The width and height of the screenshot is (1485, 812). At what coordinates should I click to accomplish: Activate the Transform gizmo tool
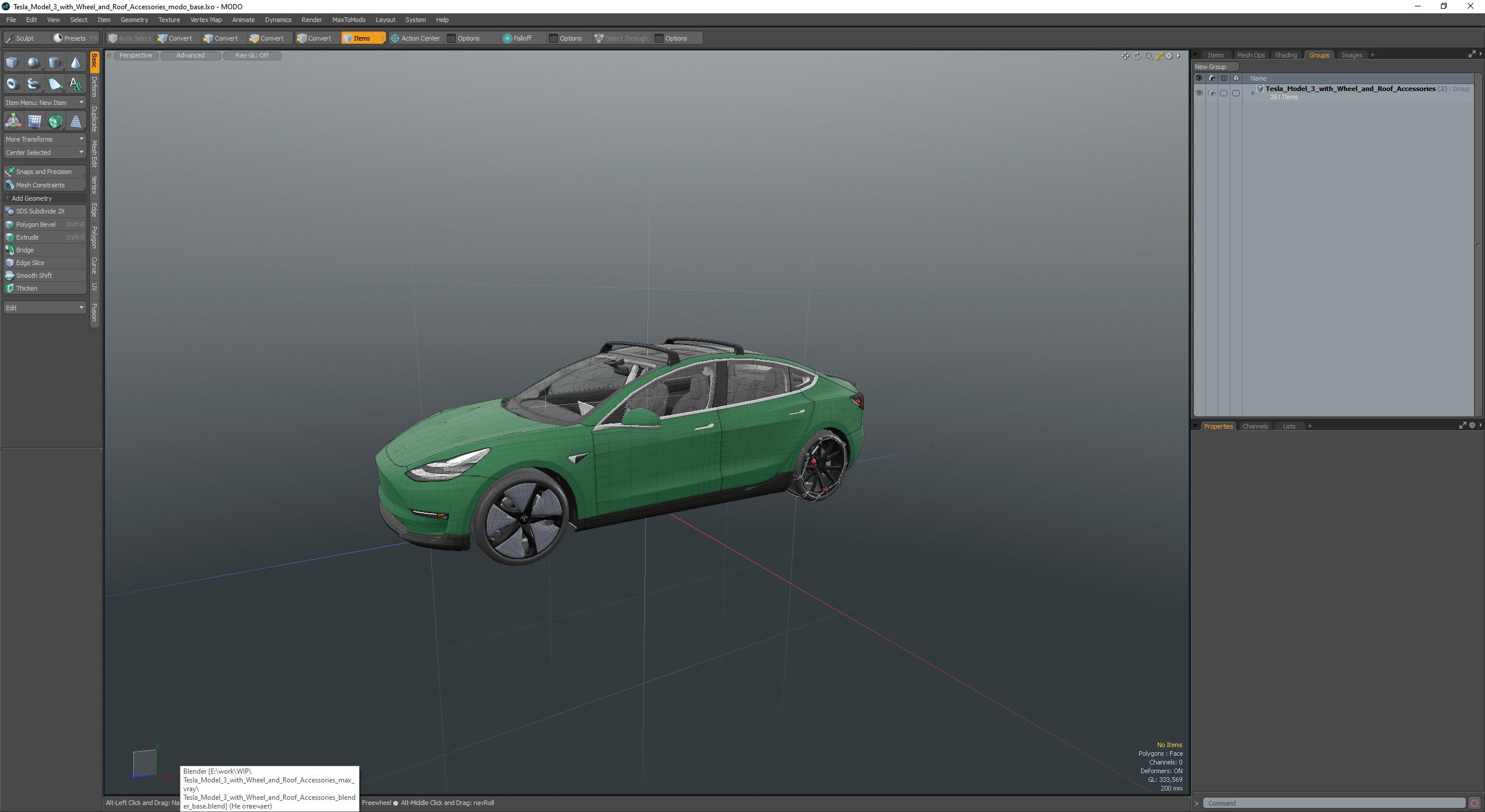(13, 121)
